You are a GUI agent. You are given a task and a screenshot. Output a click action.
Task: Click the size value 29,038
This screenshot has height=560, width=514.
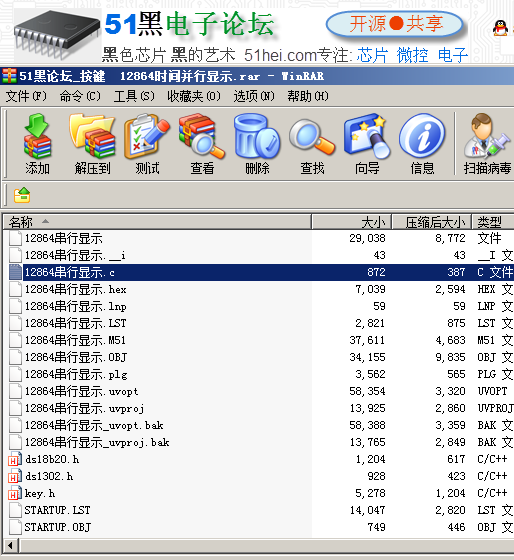[368, 238]
